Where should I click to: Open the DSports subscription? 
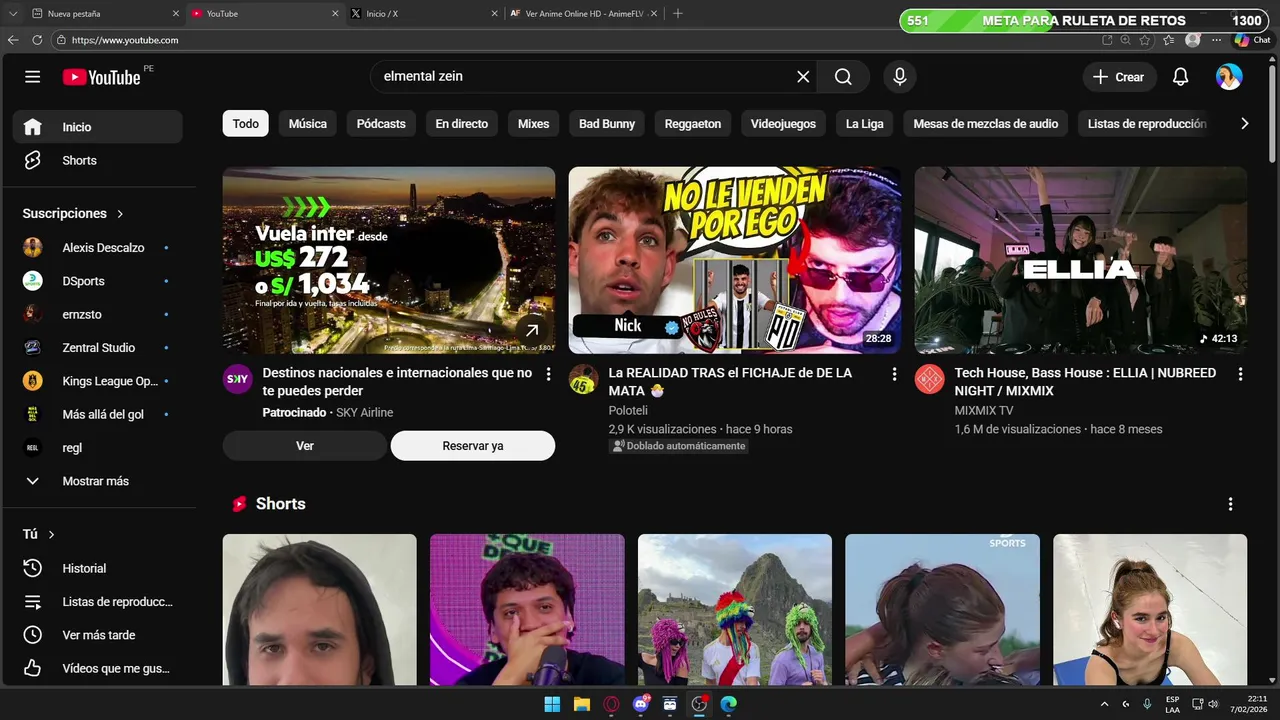click(97, 281)
